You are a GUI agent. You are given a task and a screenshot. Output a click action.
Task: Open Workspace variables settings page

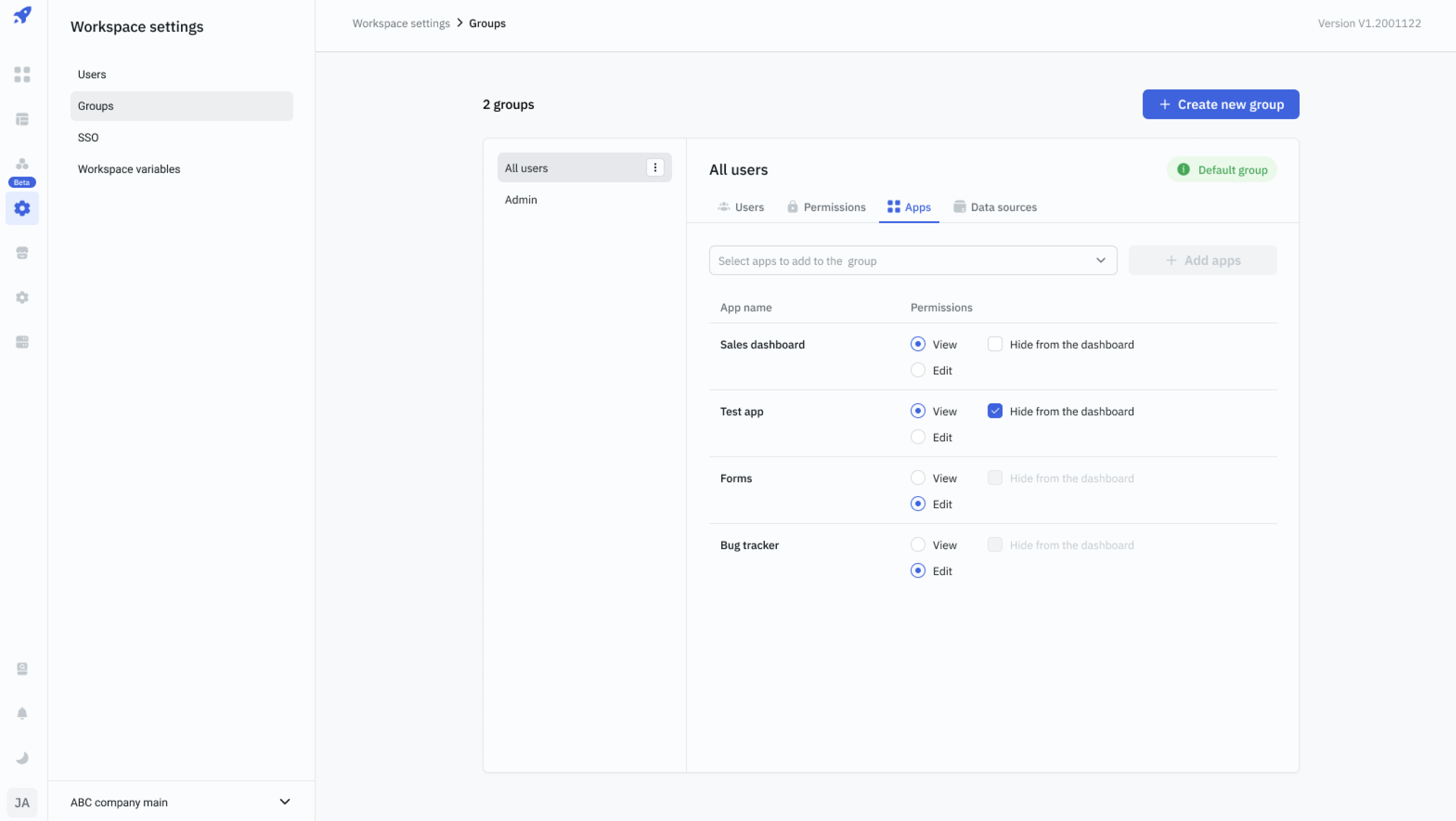(129, 169)
